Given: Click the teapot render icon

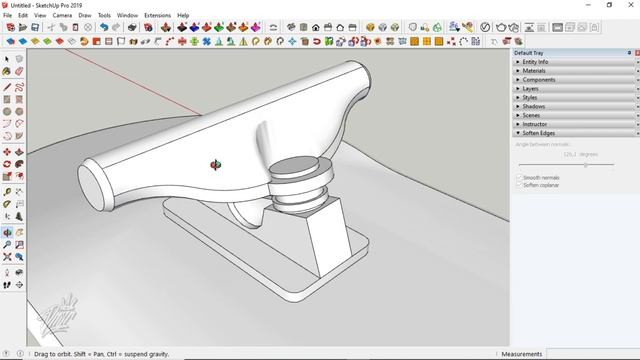Looking at the screenshot, I should pos(501,27).
